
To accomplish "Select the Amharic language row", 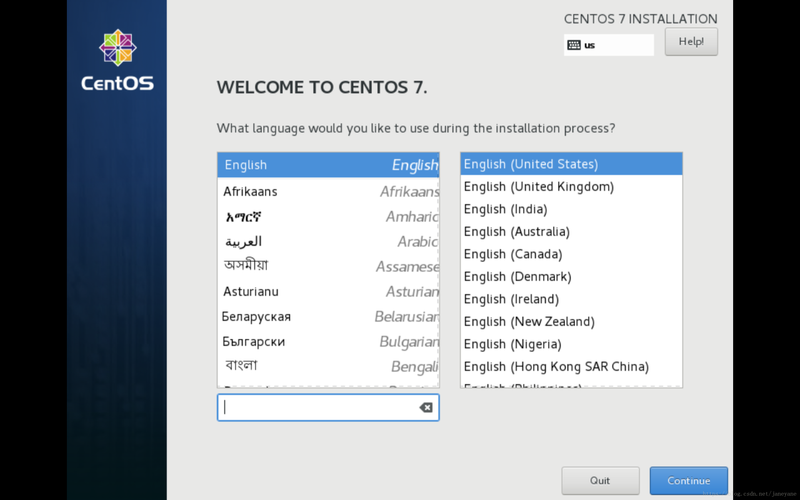I will point(328,217).
